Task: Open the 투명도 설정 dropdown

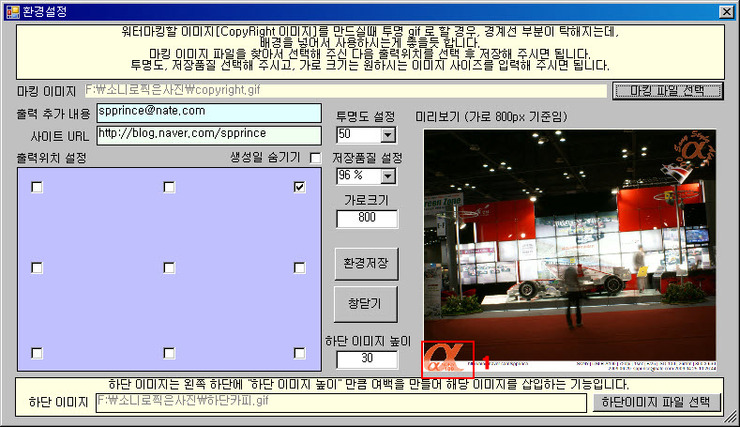Action: coord(388,135)
